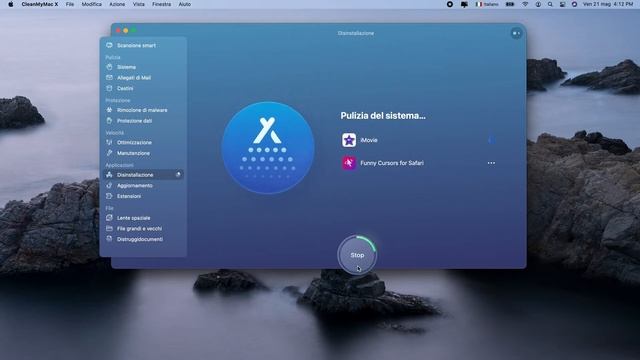Viewport: 640px width, 360px height.
Task: Click the large CleanMyMac uninstaller logo
Action: coord(268,147)
